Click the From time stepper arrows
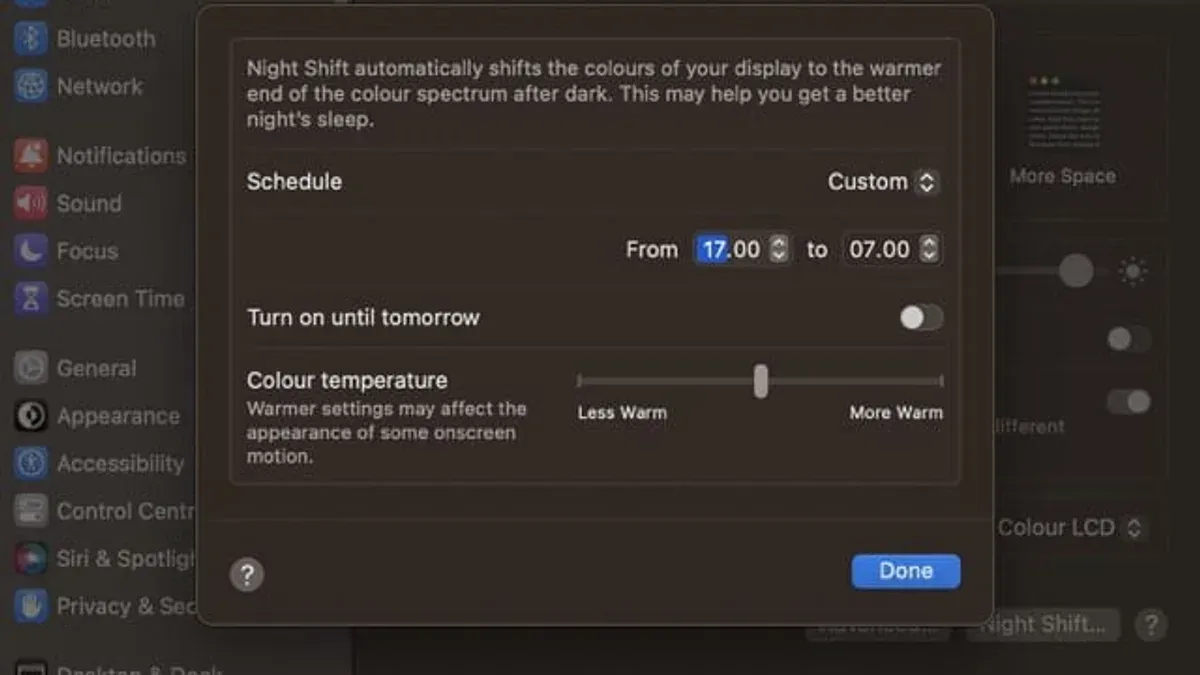 tap(778, 249)
